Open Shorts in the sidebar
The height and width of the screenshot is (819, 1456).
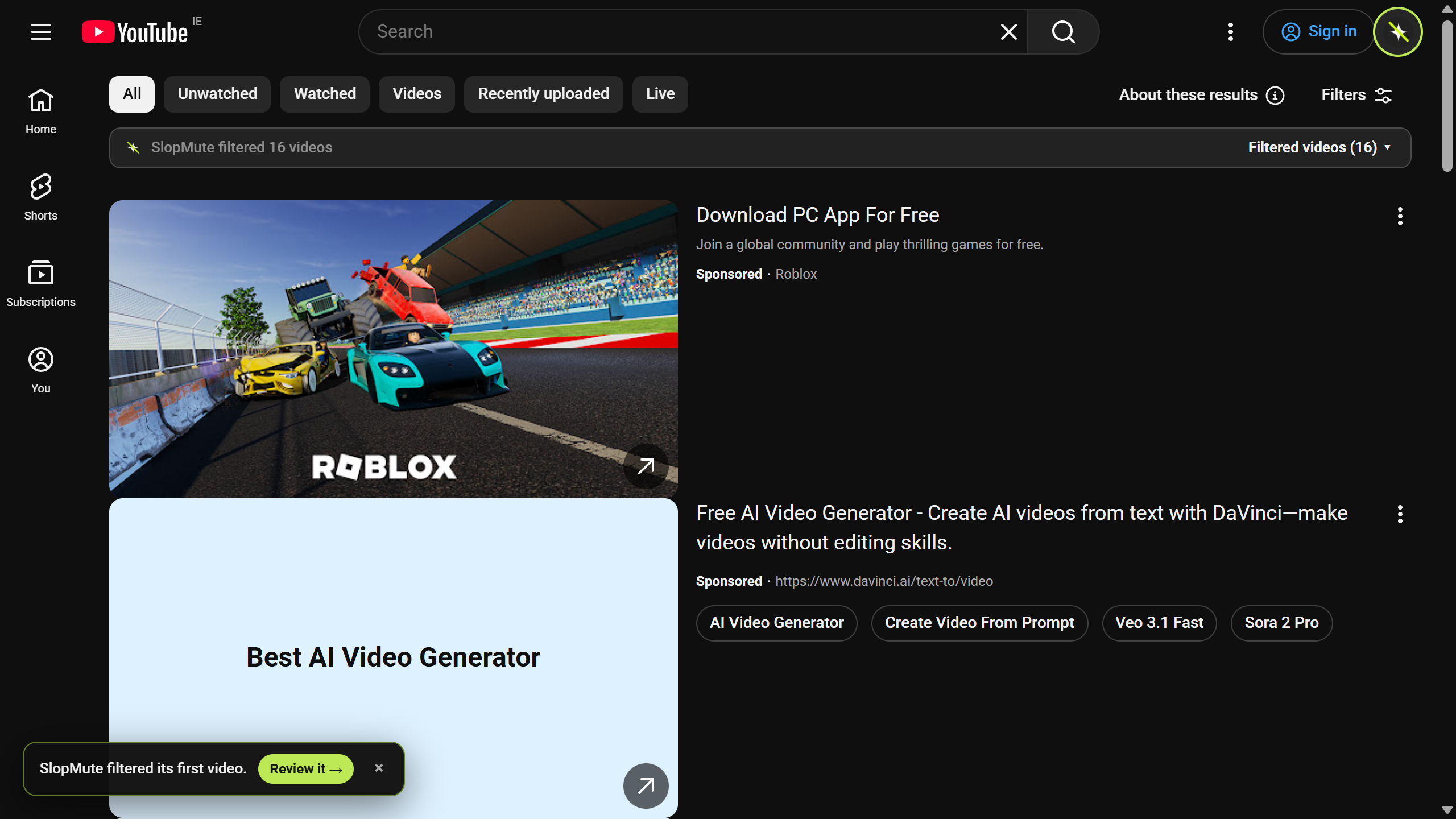coord(41,198)
